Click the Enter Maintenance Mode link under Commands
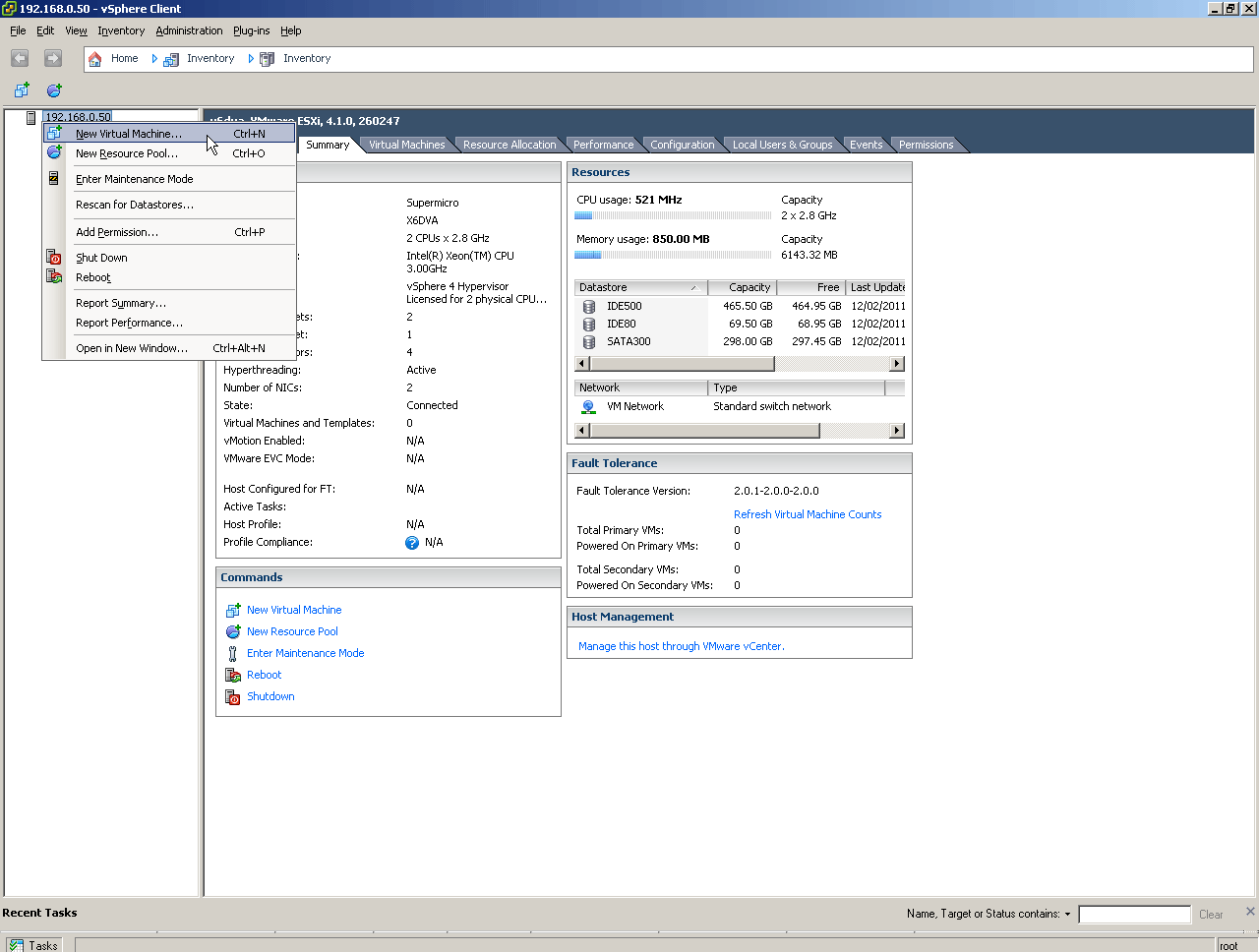 (x=305, y=654)
